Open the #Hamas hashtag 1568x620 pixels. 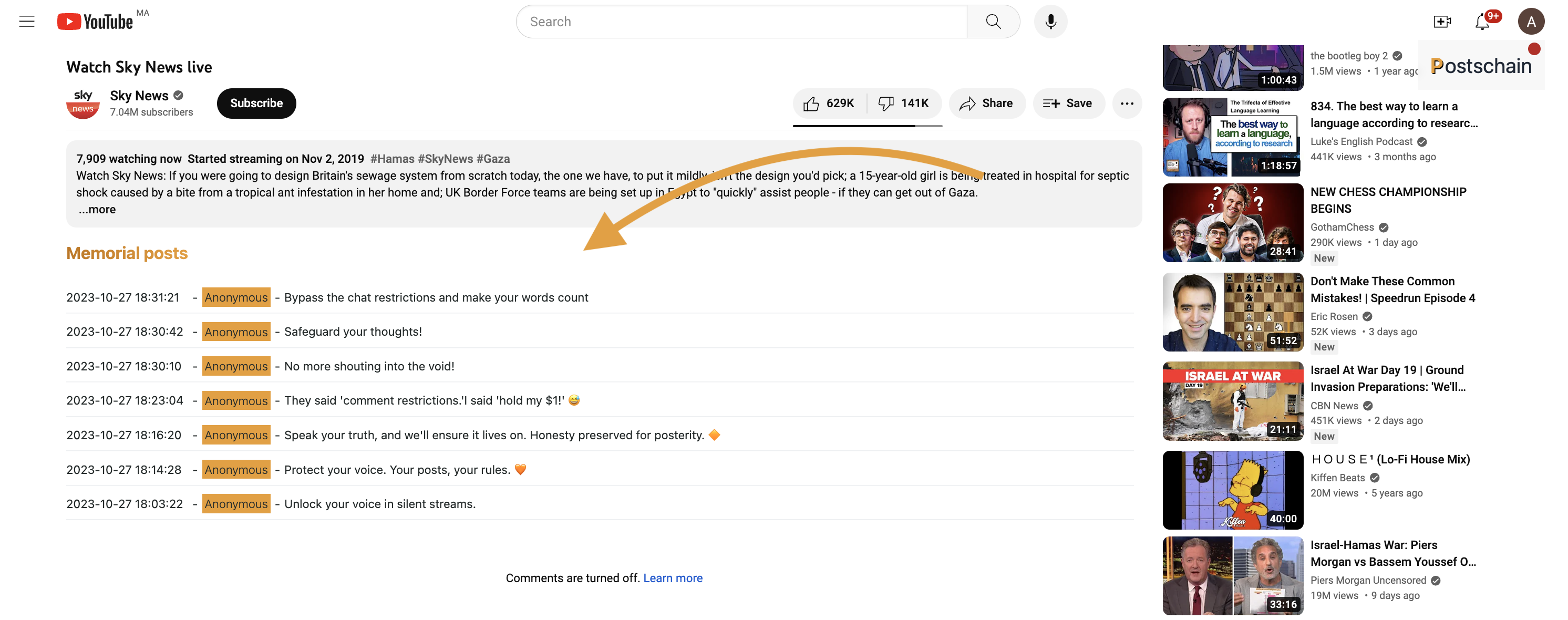[392, 159]
